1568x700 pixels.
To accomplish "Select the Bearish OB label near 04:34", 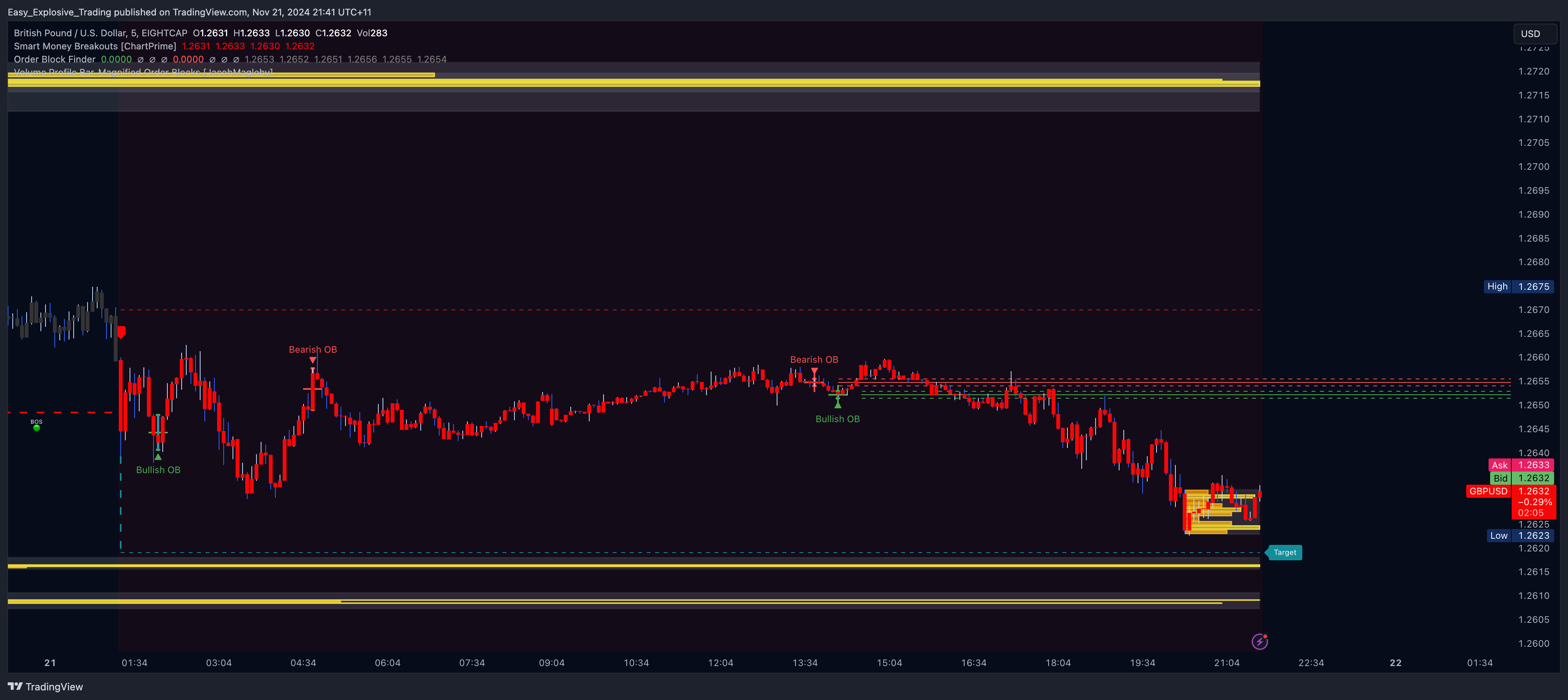I will click(x=313, y=350).
